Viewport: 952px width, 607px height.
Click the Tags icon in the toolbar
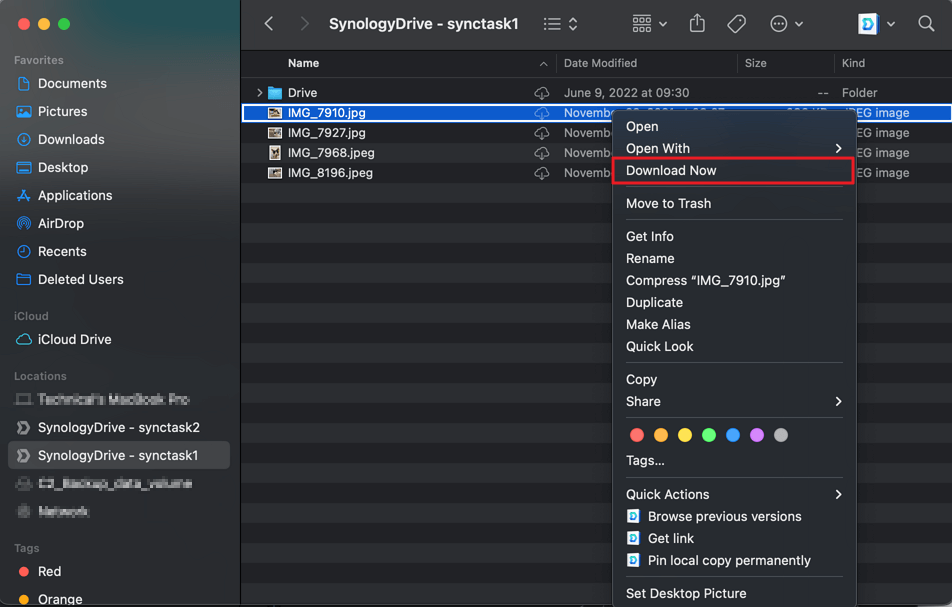click(x=737, y=24)
